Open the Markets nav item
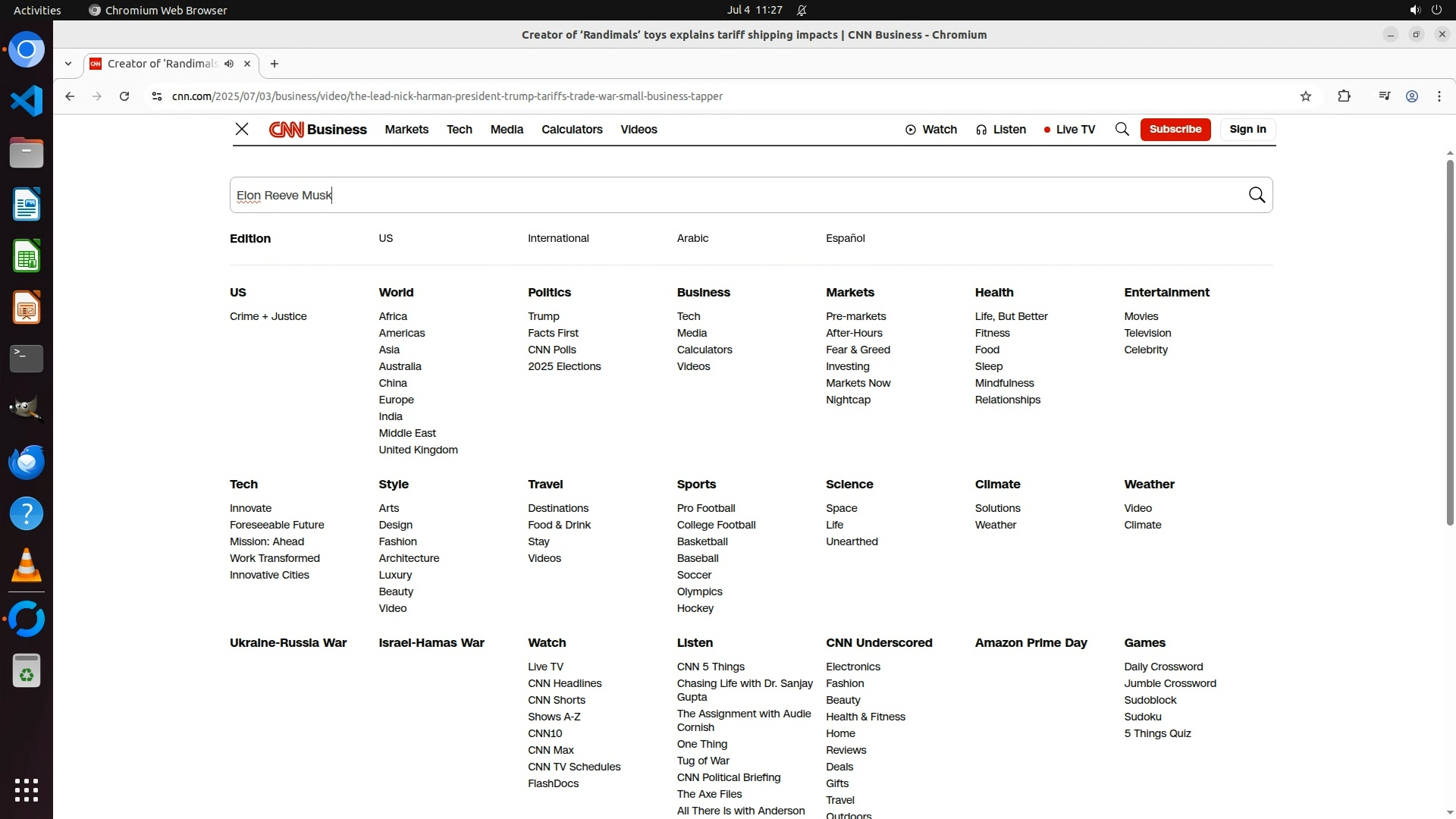 coord(406,130)
